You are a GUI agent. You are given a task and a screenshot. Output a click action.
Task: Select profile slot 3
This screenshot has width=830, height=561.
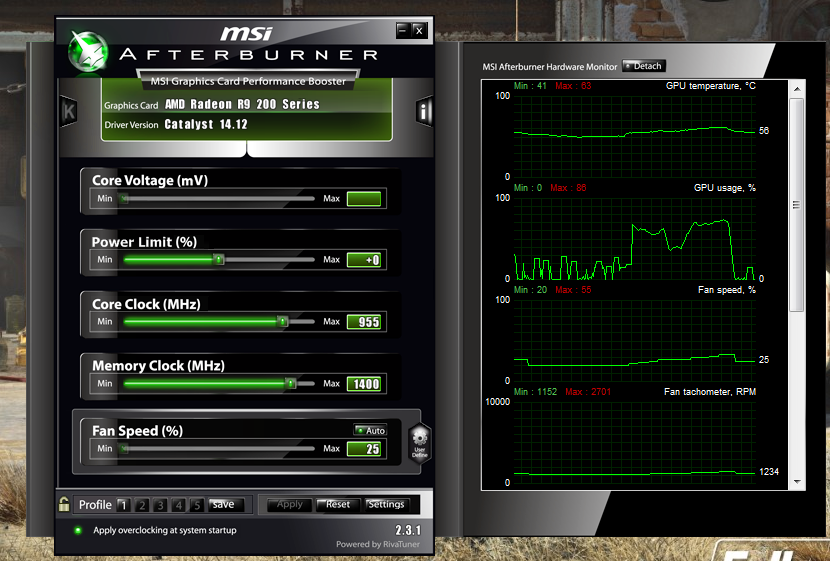(160, 505)
